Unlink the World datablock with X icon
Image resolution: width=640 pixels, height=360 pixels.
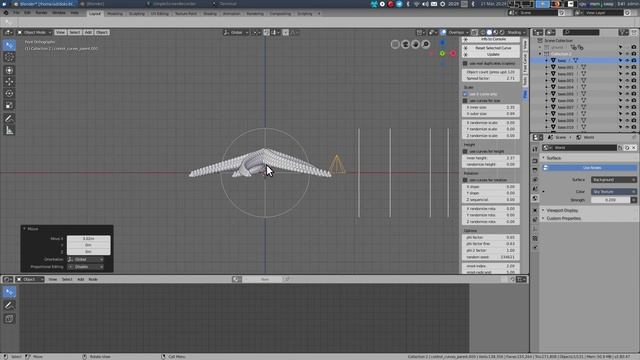pyautogui.click(x=634, y=148)
